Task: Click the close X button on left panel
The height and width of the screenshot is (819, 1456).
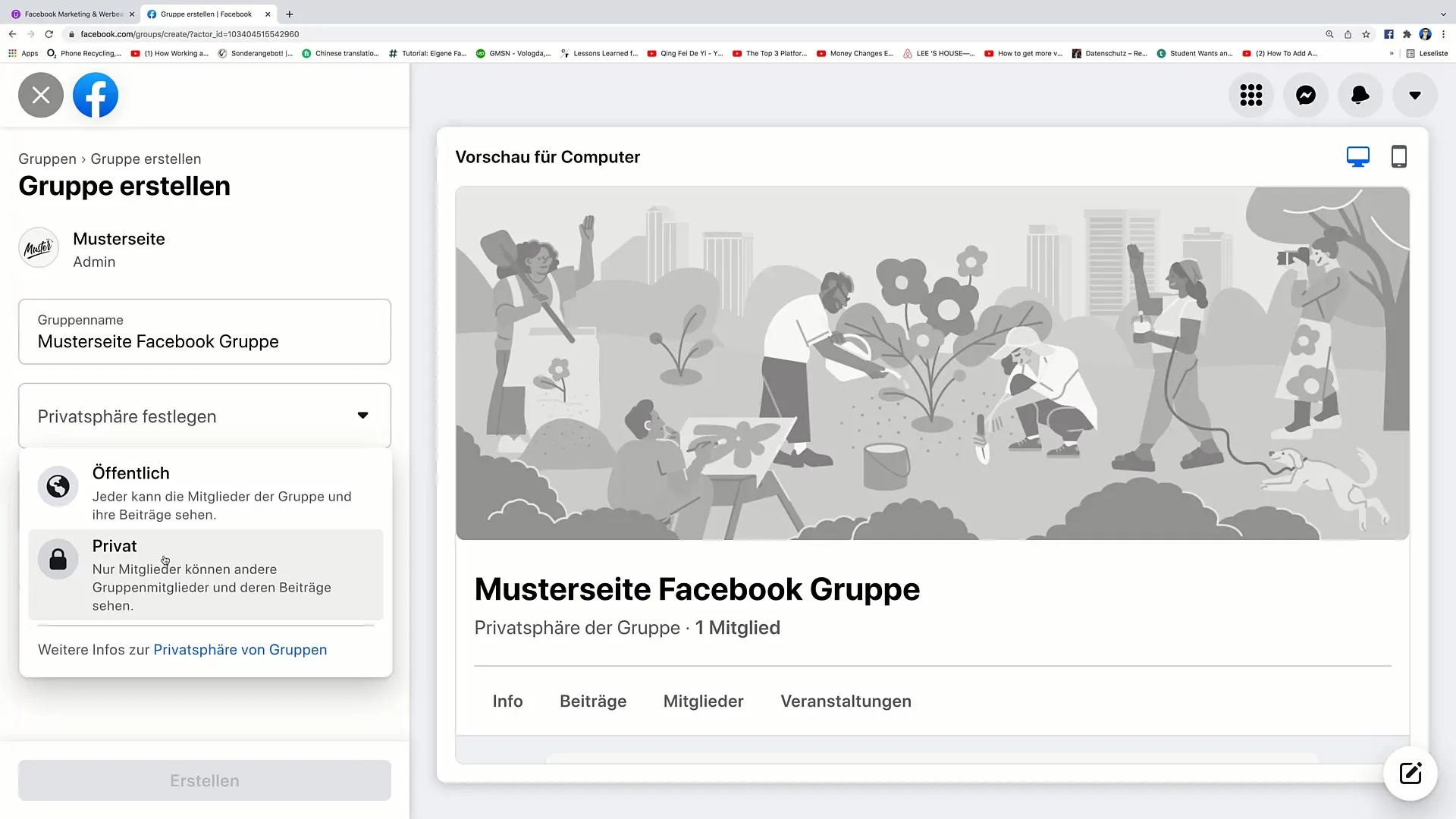Action: [x=41, y=94]
